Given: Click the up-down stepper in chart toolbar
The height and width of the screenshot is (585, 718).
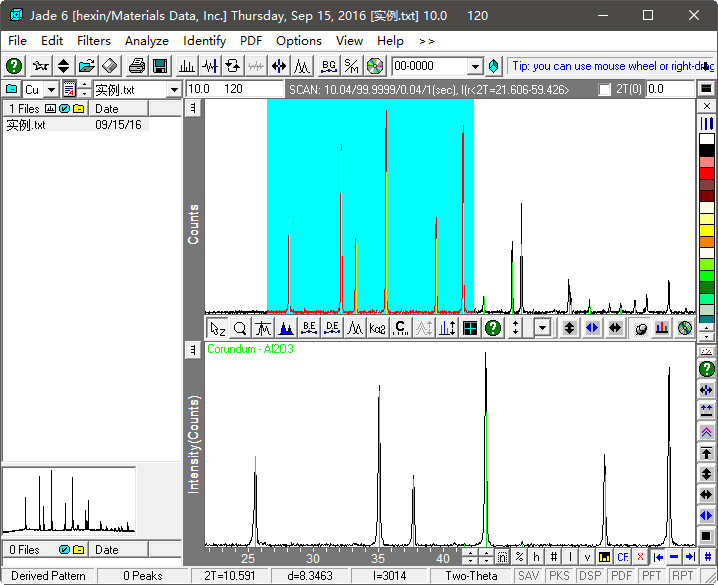Looking at the screenshot, I should click(x=516, y=328).
